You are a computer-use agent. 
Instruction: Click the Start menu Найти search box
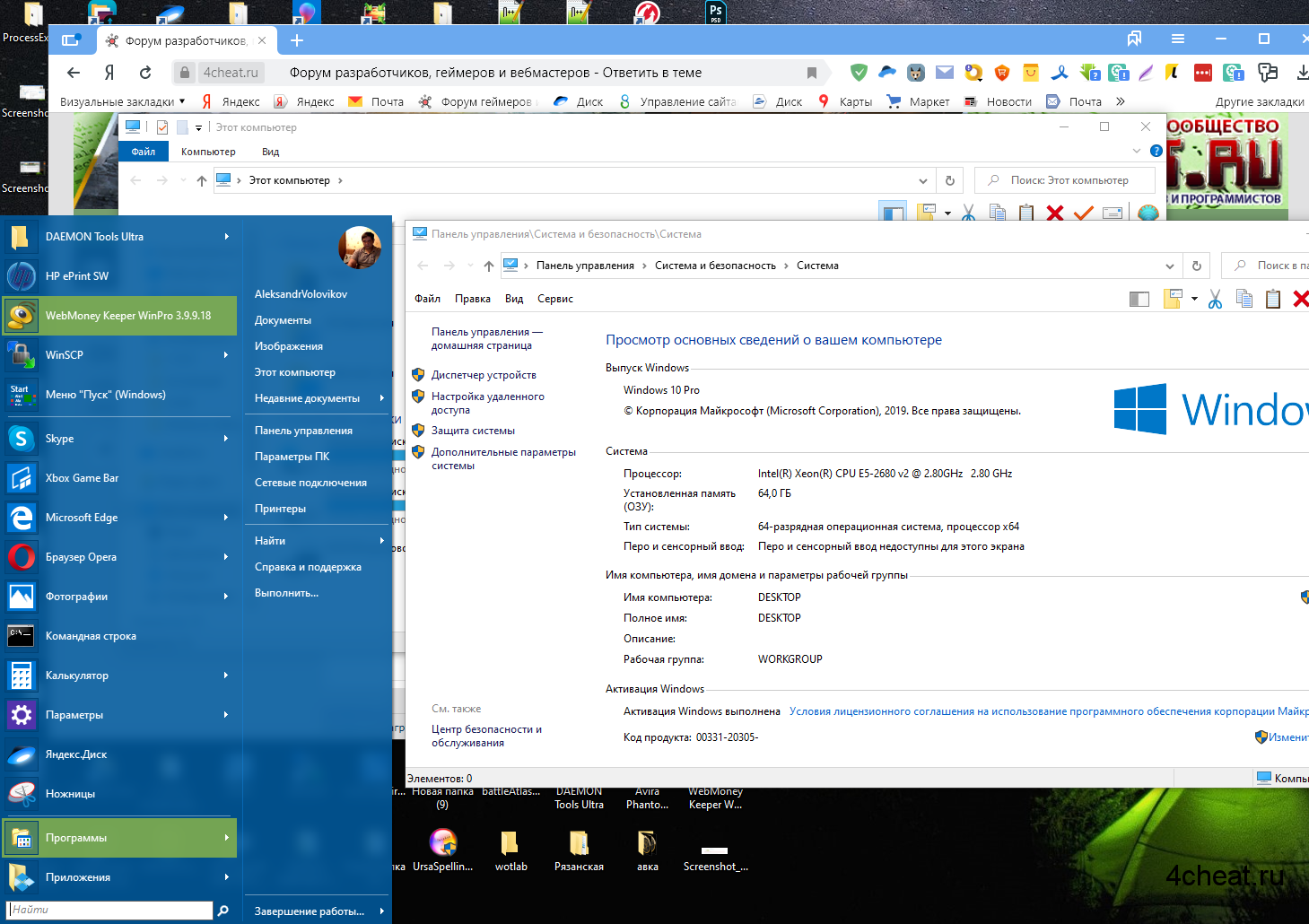(110, 910)
